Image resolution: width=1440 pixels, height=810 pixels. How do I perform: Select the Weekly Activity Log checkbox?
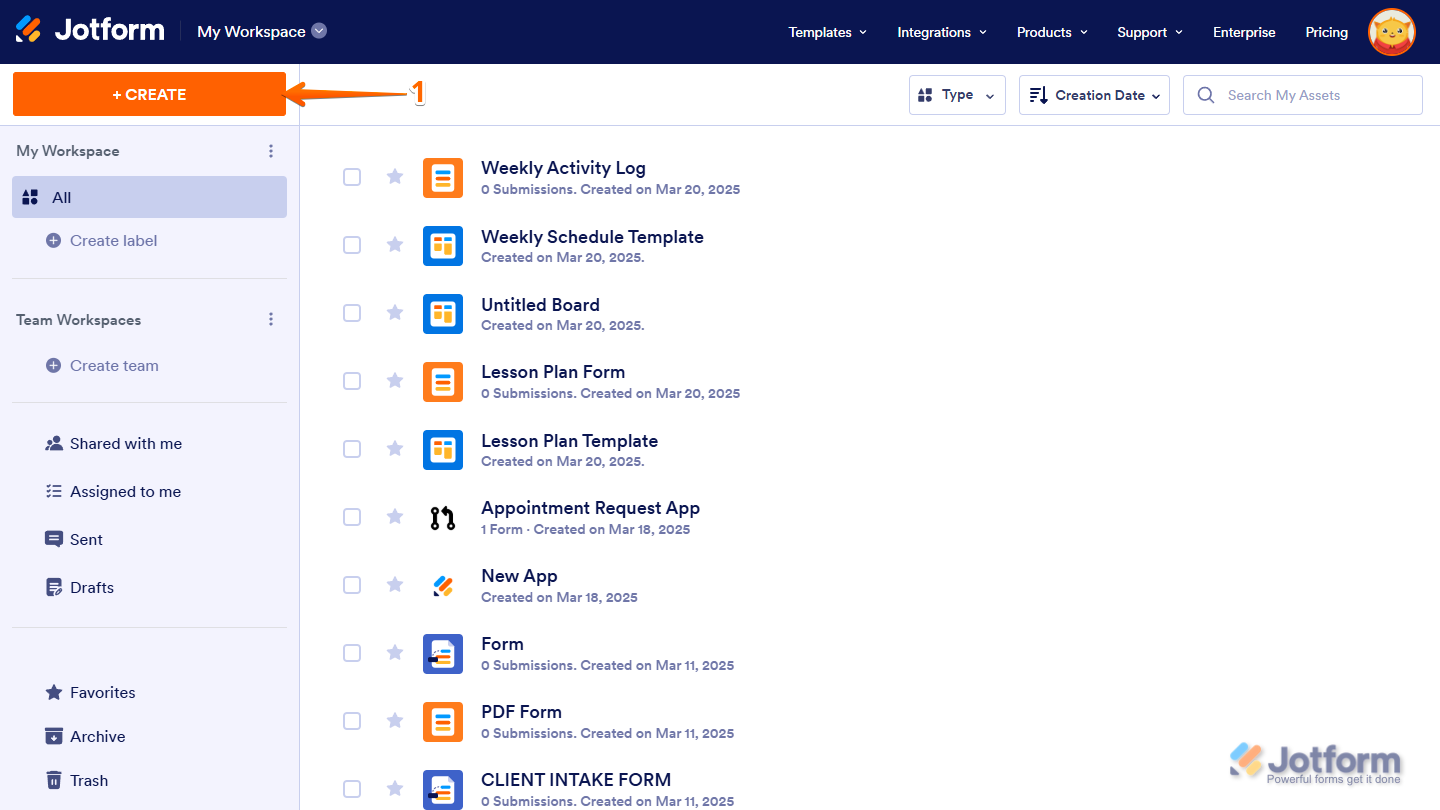(352, 177)
